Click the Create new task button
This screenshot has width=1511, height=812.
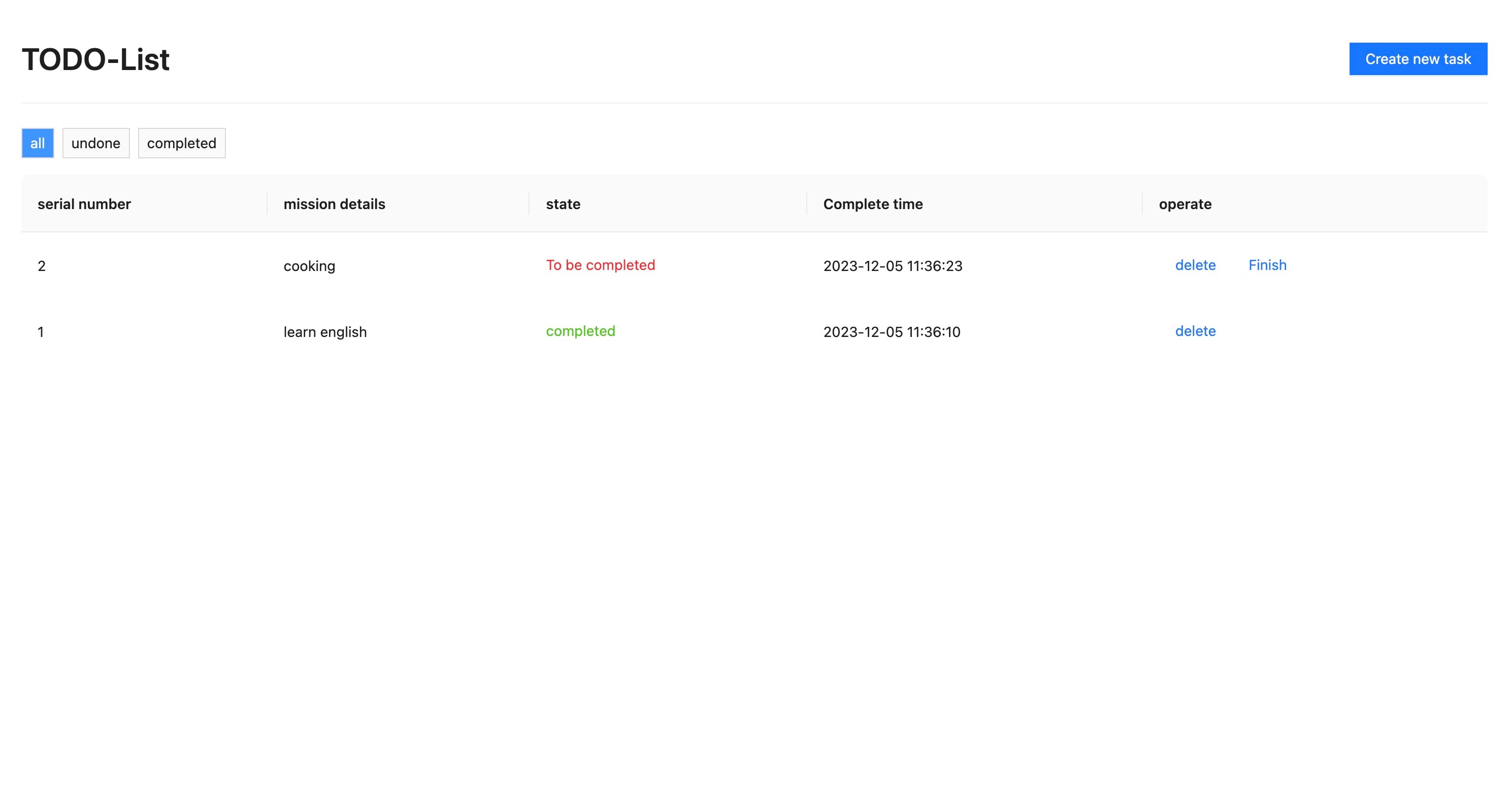pyautogui.click(x=1417, y=59)
